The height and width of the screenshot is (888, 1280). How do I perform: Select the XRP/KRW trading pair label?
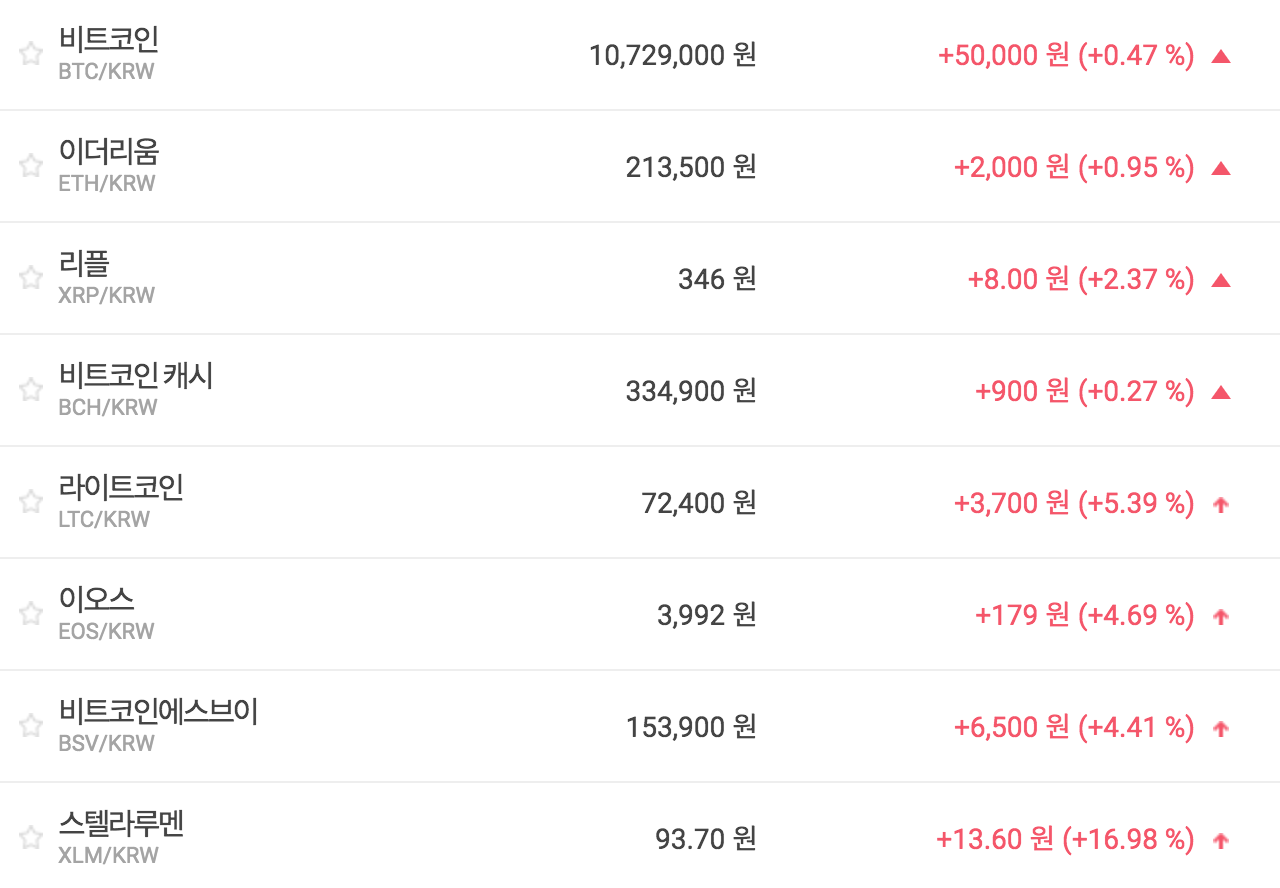coord(106,296)
